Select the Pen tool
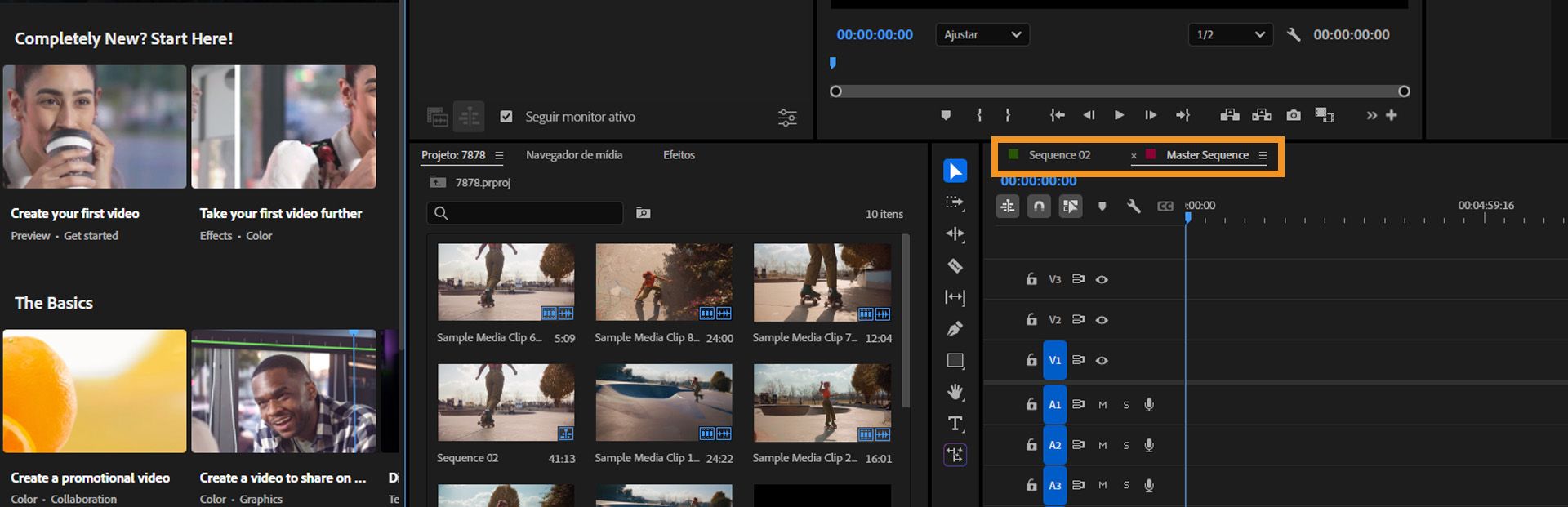This screenshot has height=507, width=1568. click(x=955, y=328)
